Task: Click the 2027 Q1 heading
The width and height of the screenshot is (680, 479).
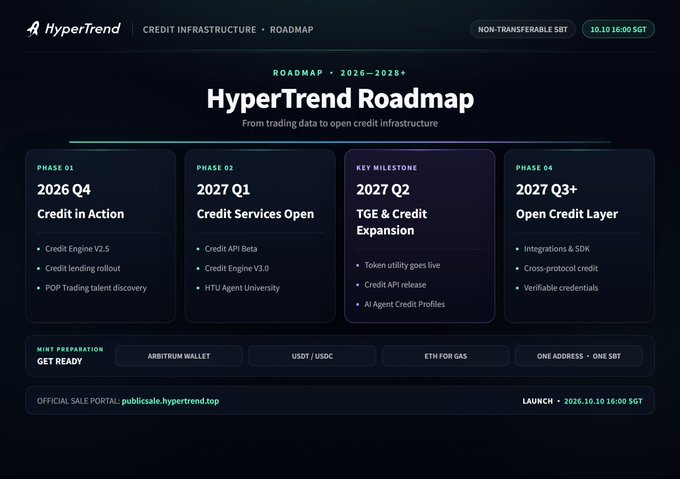Action: pos(223,189)
